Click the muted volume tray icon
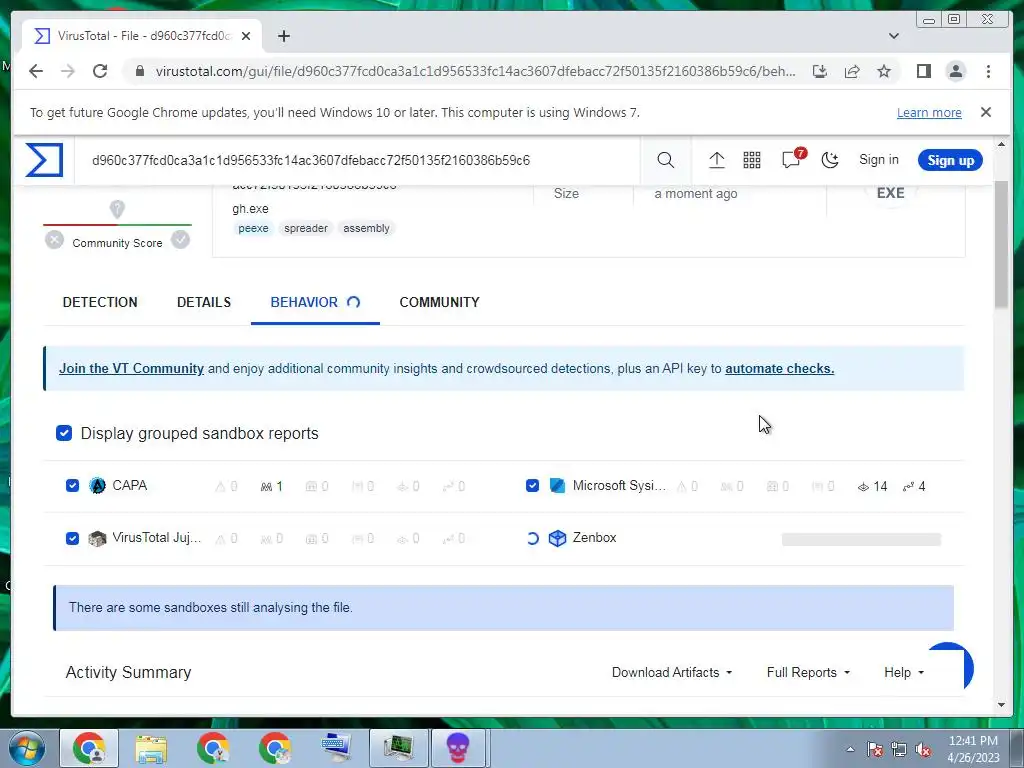1024x768 pixels. 923,750
